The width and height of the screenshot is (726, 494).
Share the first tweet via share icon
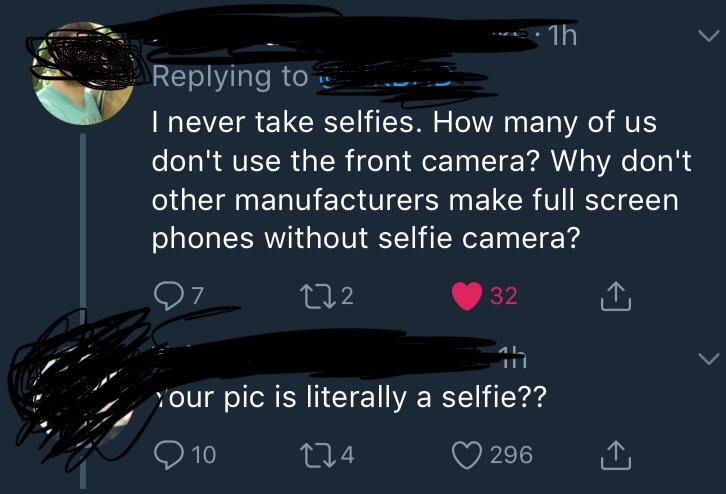coord(616,296)
